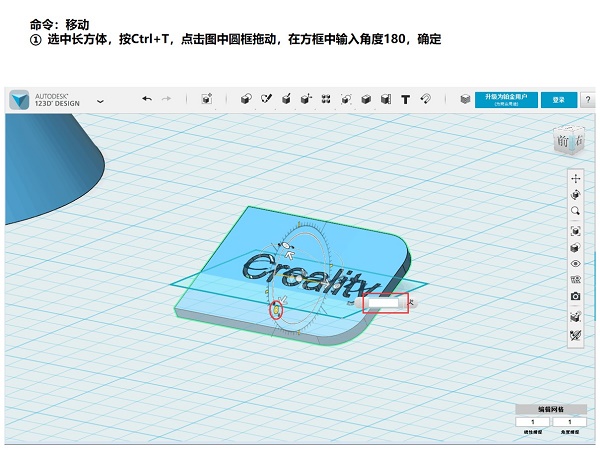Open the Help question mark button
This screenshot has height=450, width=600.
click(x=588, y=100)
